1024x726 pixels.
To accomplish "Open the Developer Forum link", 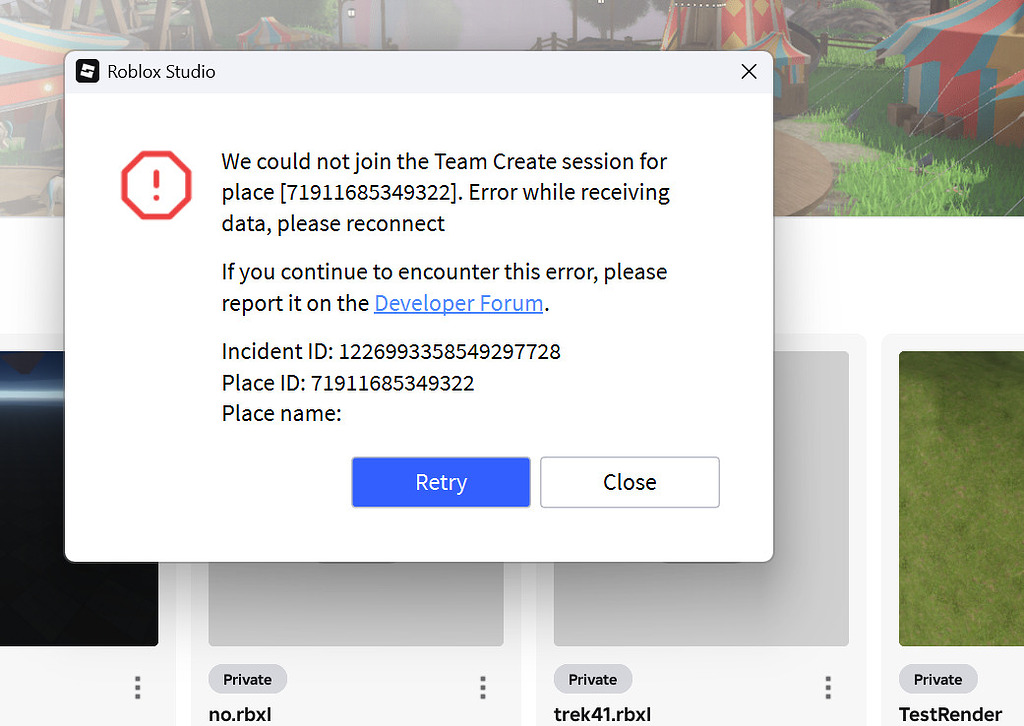I will click(458, 303).
